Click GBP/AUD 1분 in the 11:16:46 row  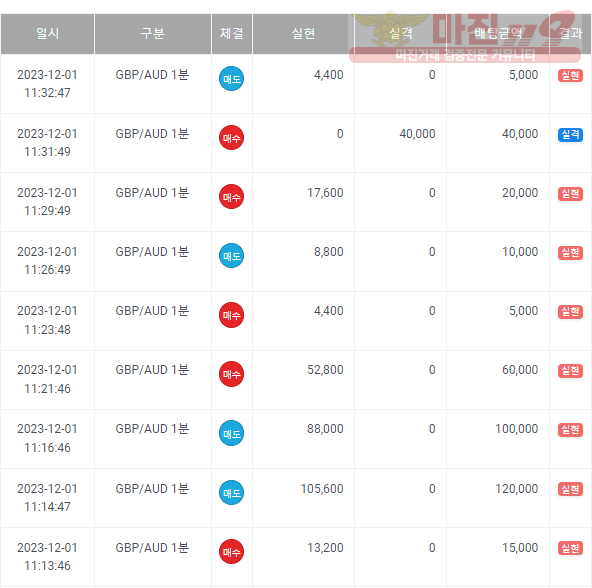(x=152, y=429)
